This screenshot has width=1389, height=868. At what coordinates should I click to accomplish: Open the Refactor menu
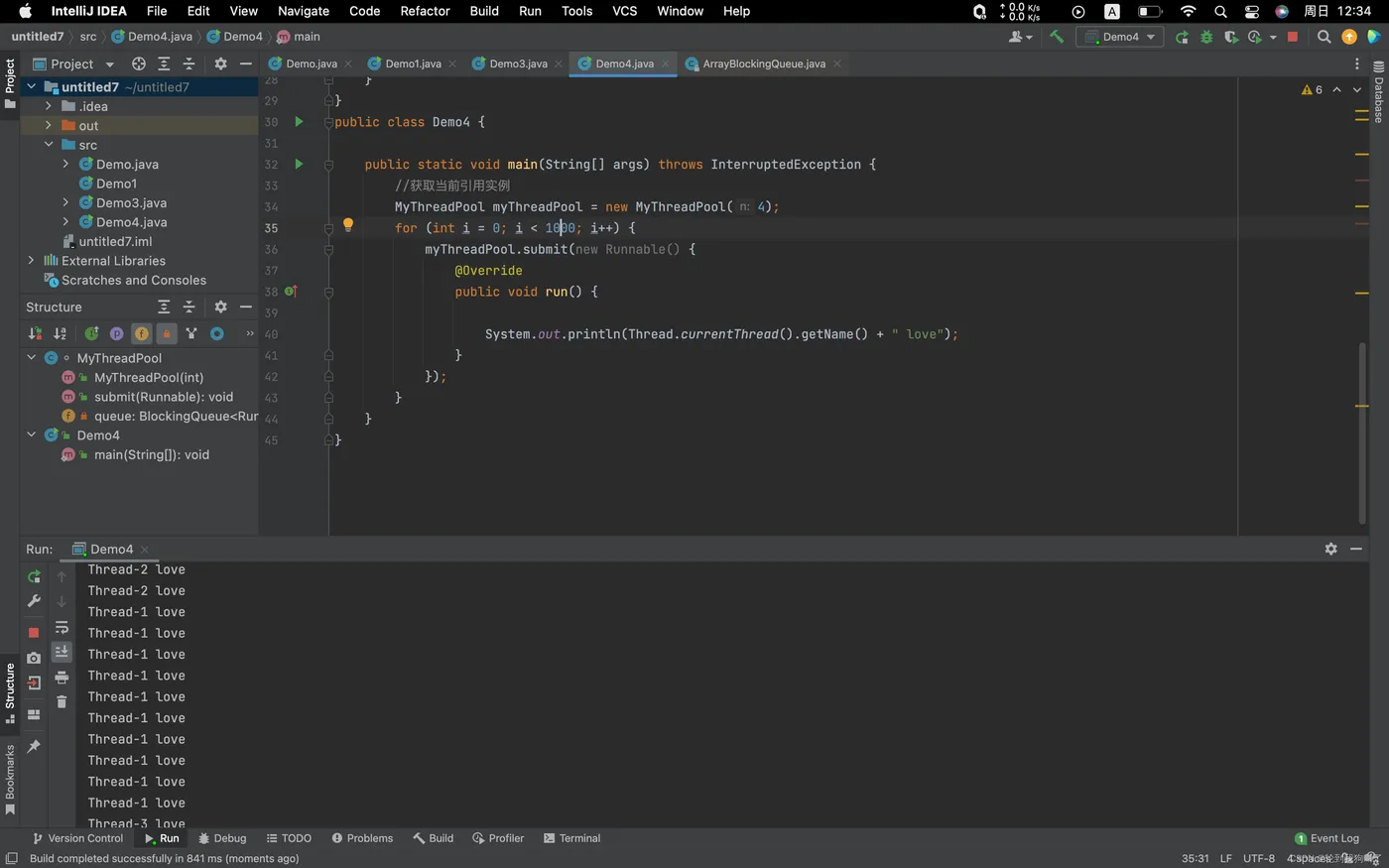pos(425,11)
